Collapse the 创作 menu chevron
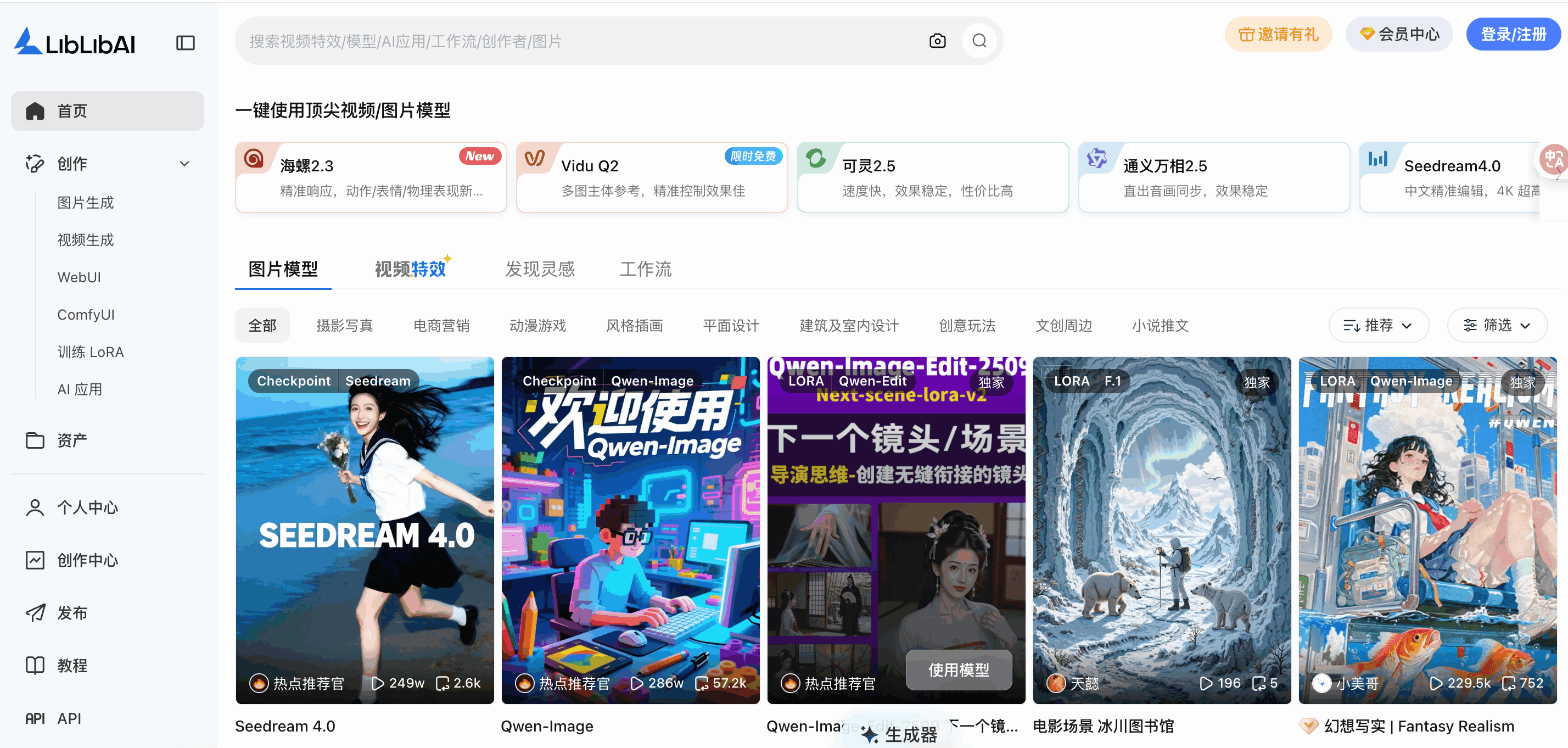1568x748 pixels. tap(184, 163)
